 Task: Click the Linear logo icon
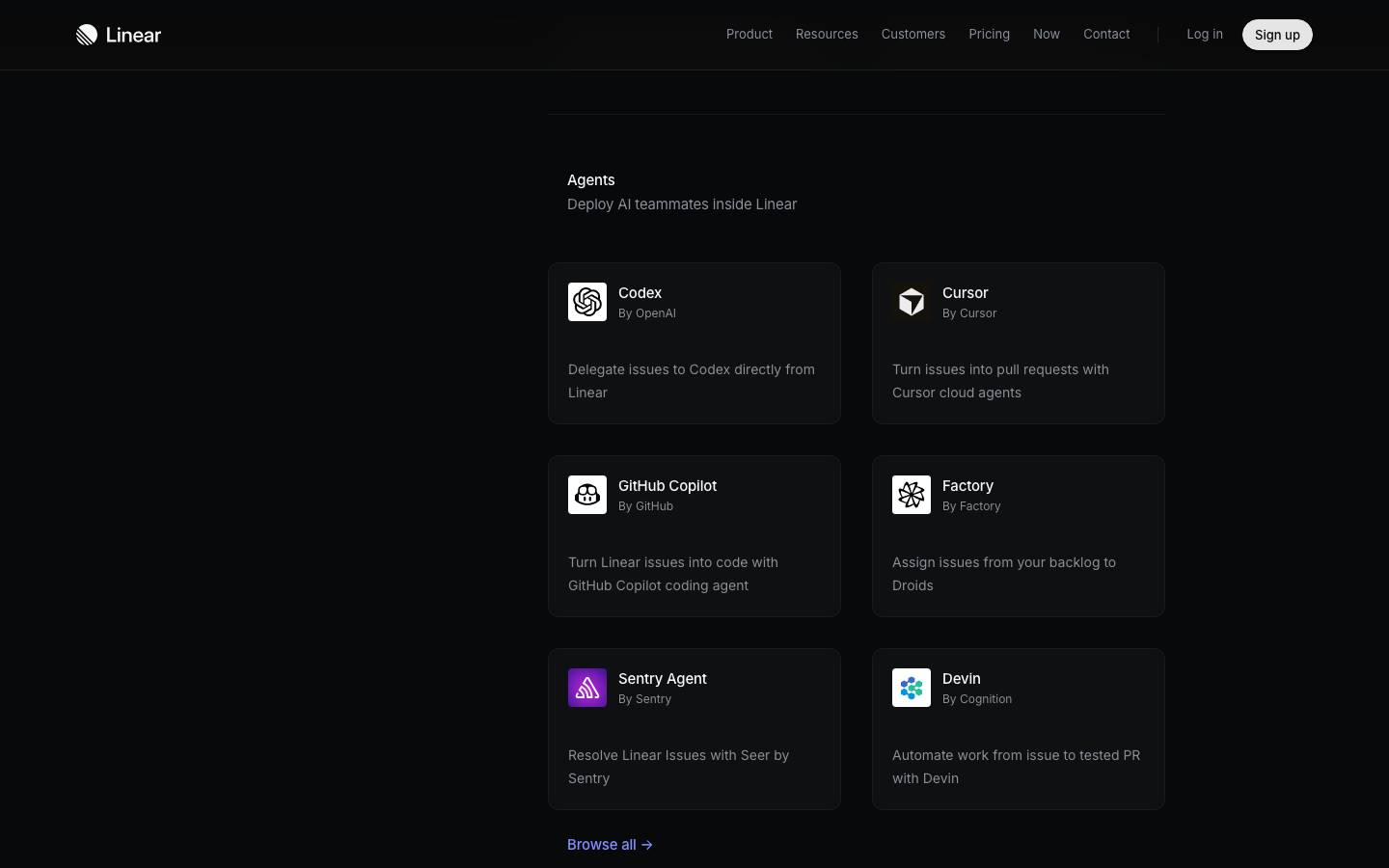(x=87, y=35)
